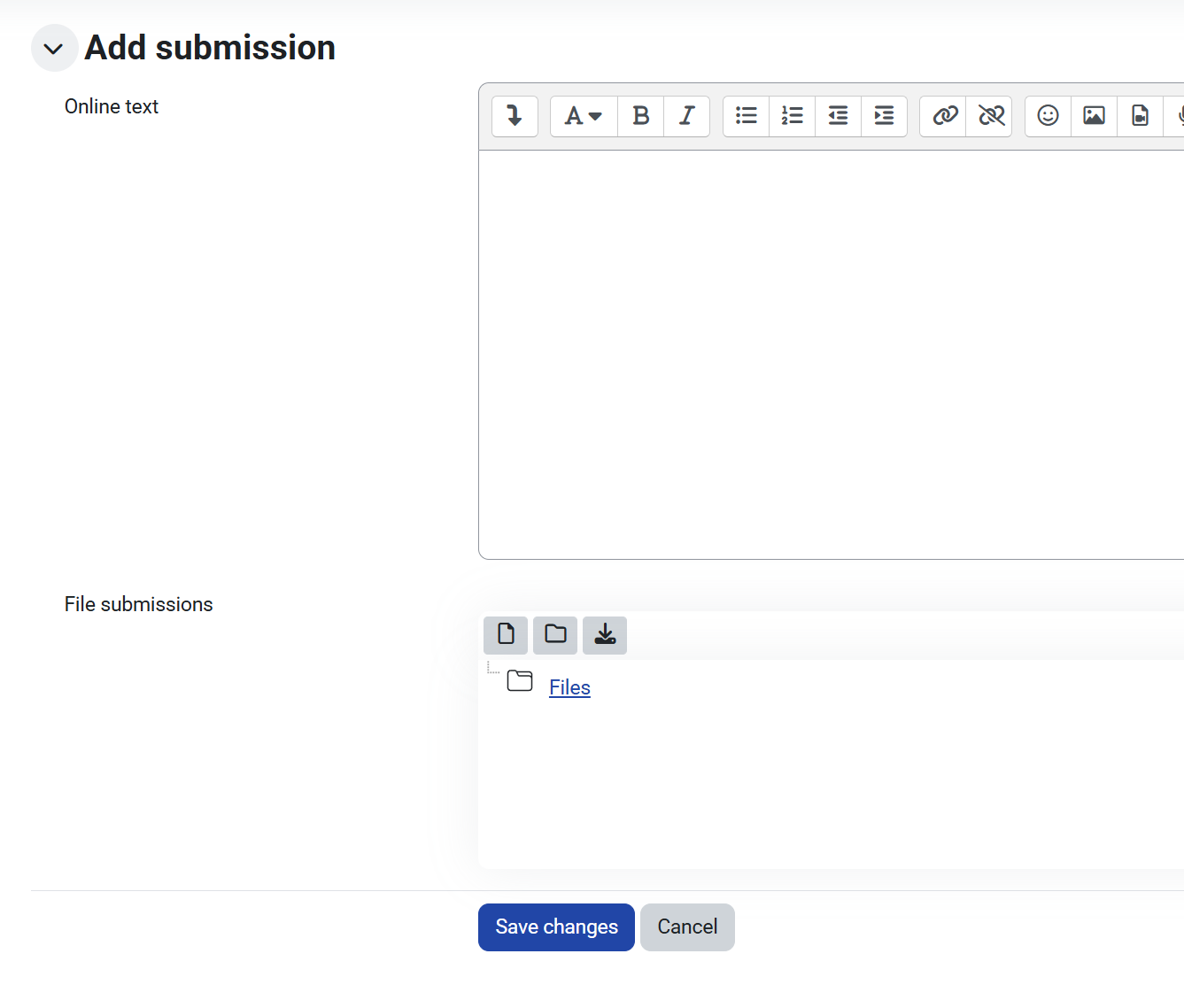This screenshot has height=1008, width=1184.
Task: Insert an unordered bullet list
Action: point(747,116)
